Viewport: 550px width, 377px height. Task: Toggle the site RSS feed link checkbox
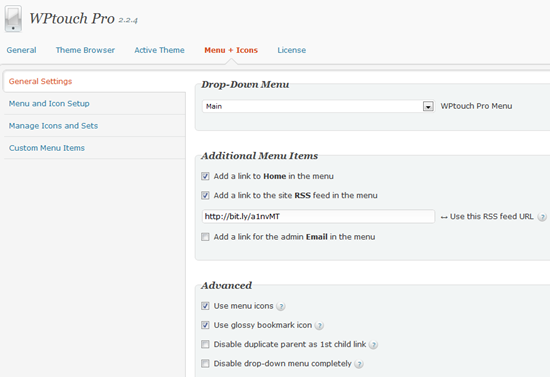[205, 195]
